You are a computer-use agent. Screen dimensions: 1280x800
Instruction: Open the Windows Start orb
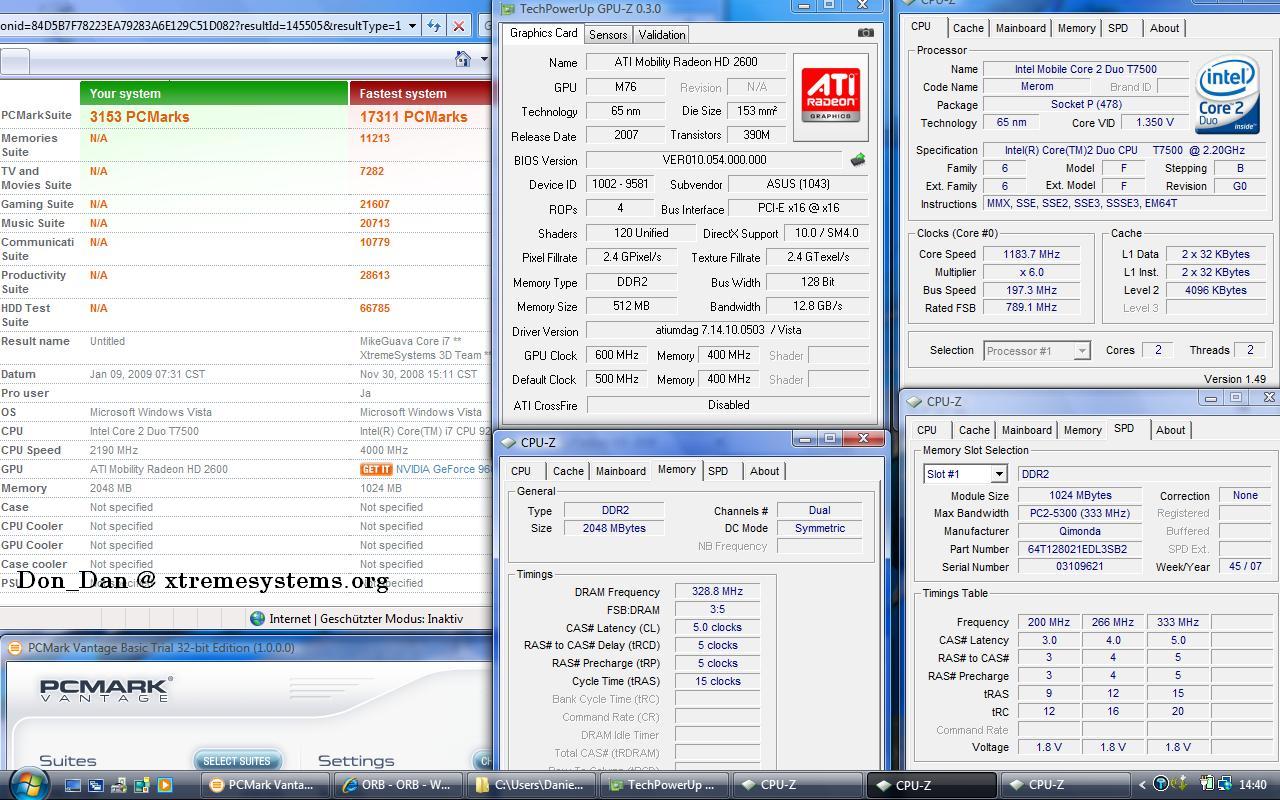click(x=28, y=784)
